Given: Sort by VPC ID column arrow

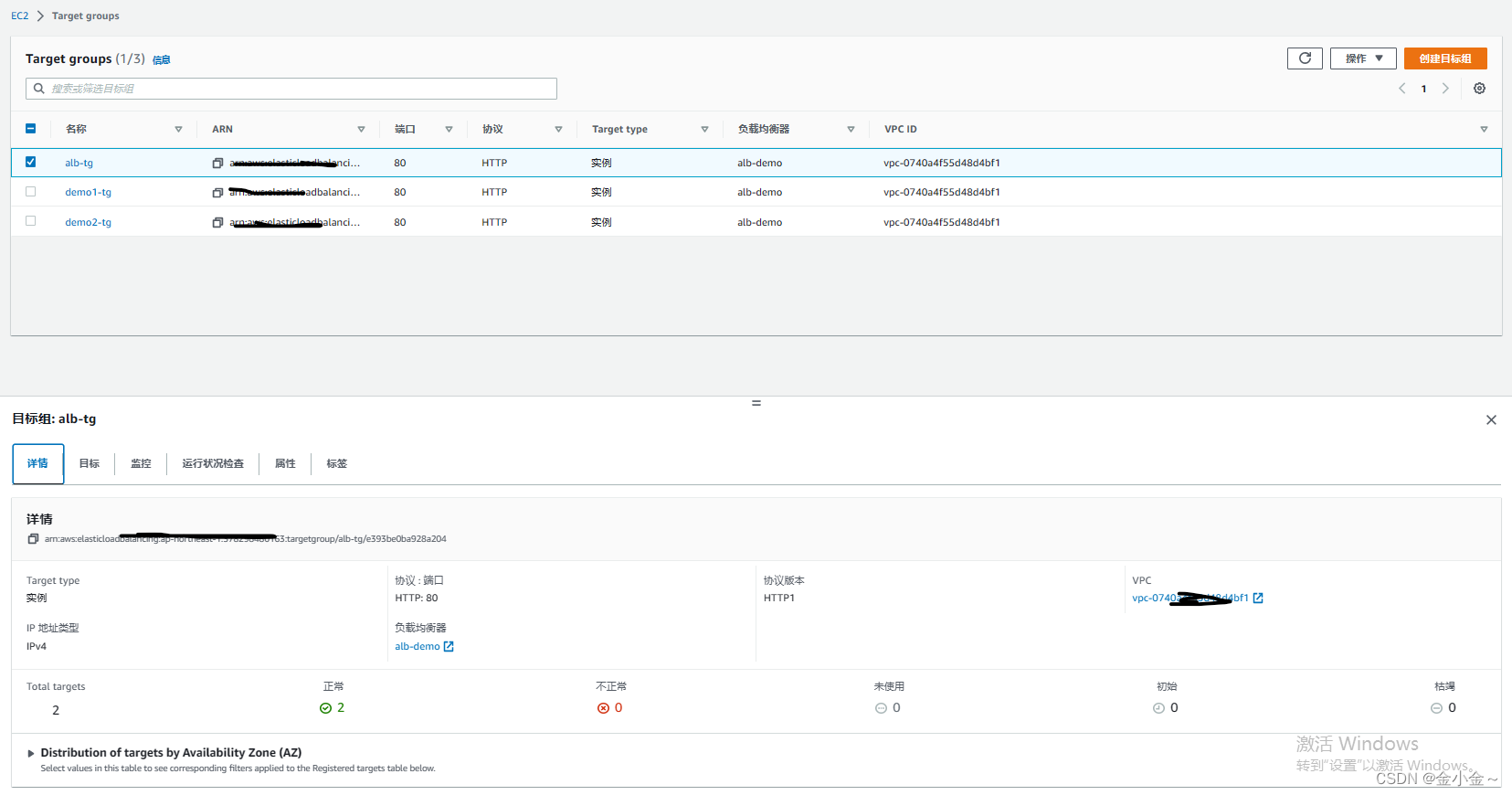Looking at the screenshot, I should pyautogui.click(x=1484, y=130).
